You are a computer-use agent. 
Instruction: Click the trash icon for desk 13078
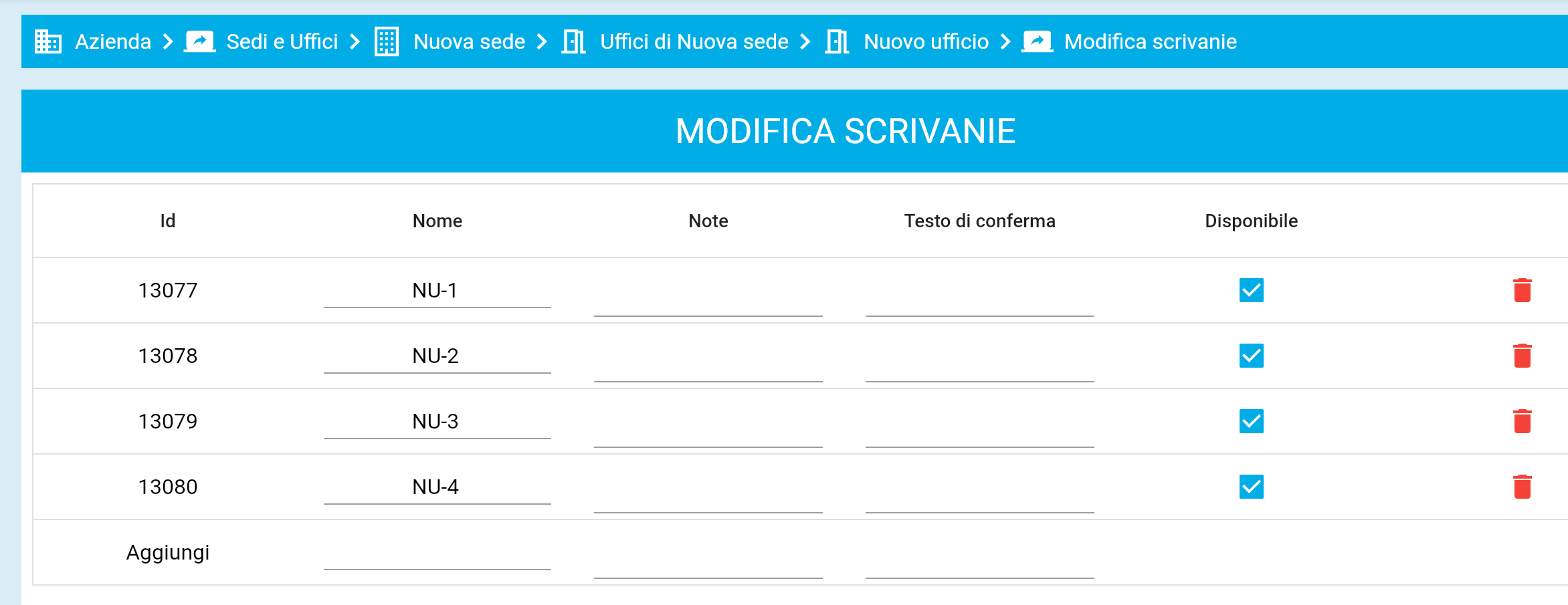tap(1522, 356)
